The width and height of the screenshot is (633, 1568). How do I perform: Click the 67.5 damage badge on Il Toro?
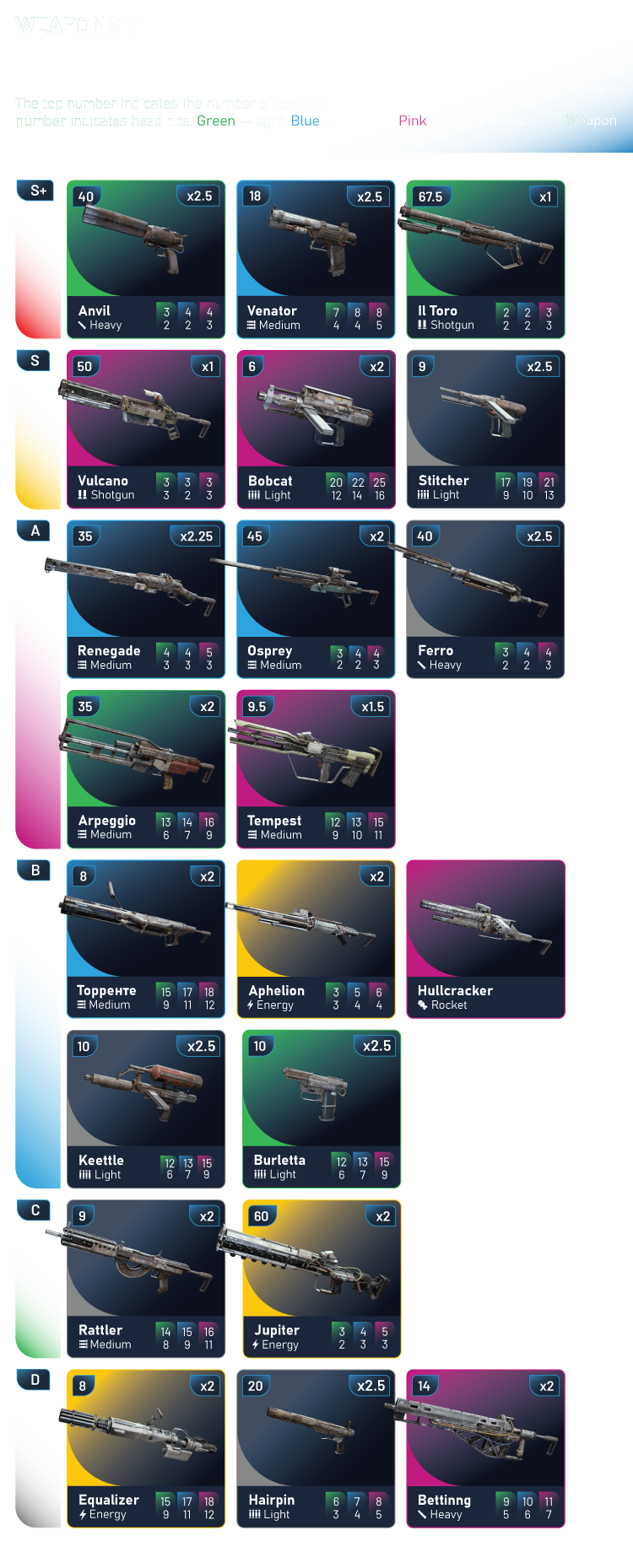pos(430,197)
